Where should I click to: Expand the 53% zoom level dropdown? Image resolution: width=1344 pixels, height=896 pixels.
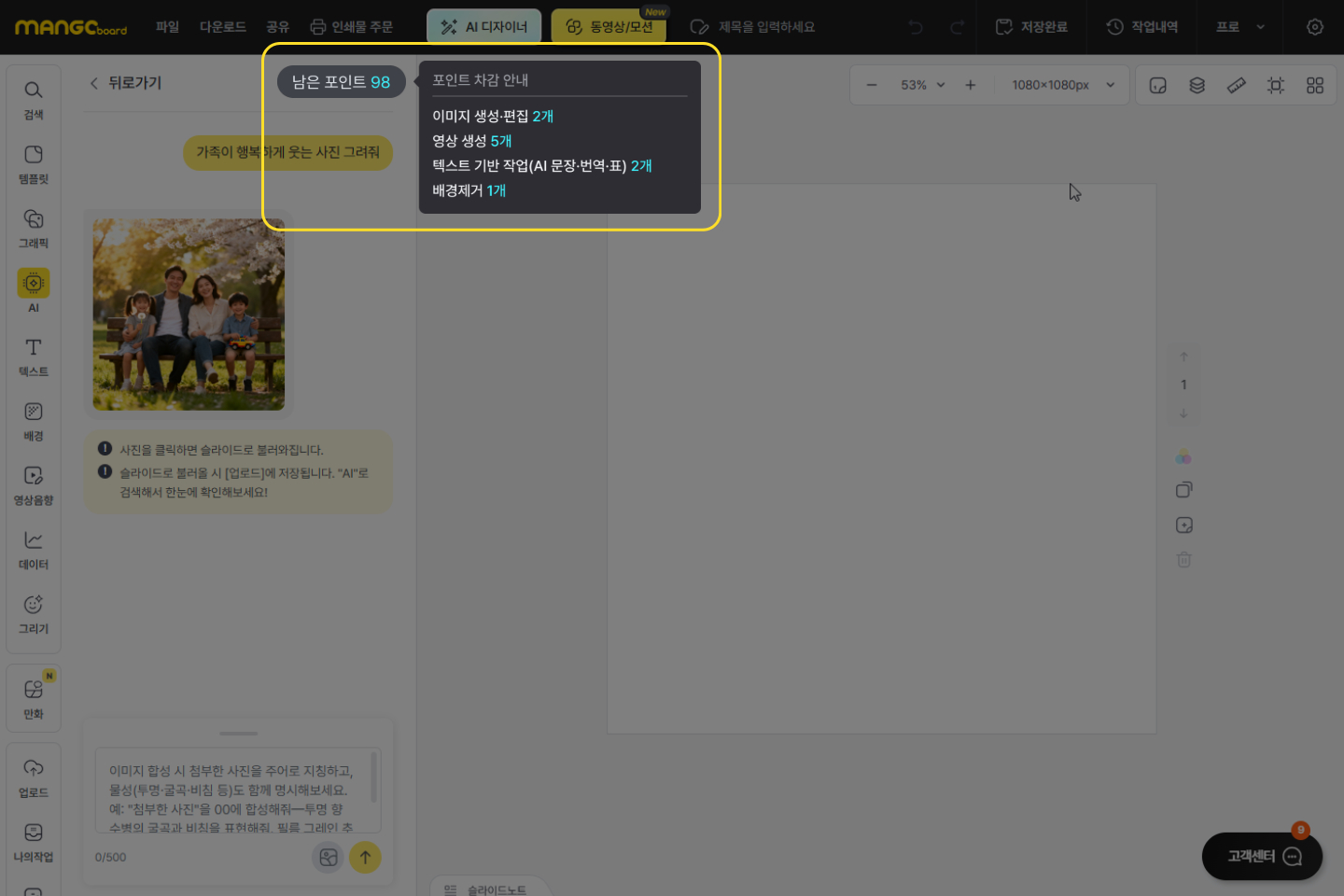coord(922,85)
